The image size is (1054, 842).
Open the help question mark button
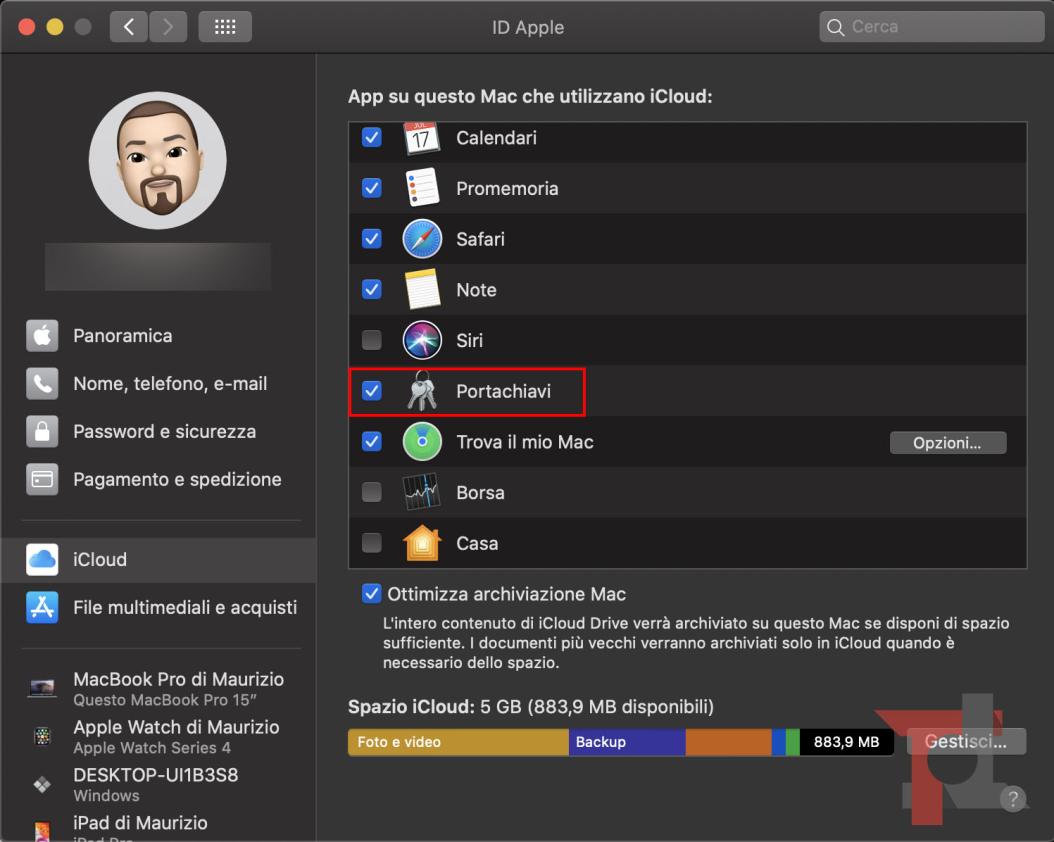point(1013,798)
